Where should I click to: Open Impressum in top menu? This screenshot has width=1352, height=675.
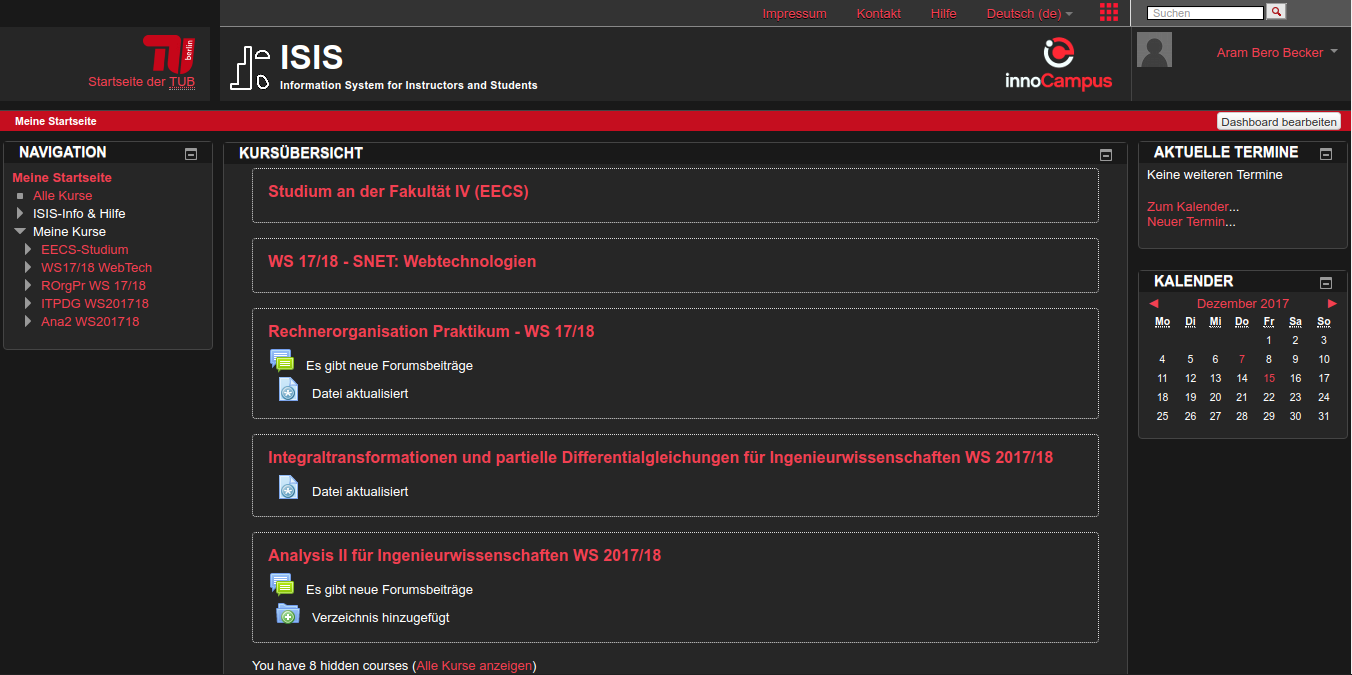[x=794, y=13]
